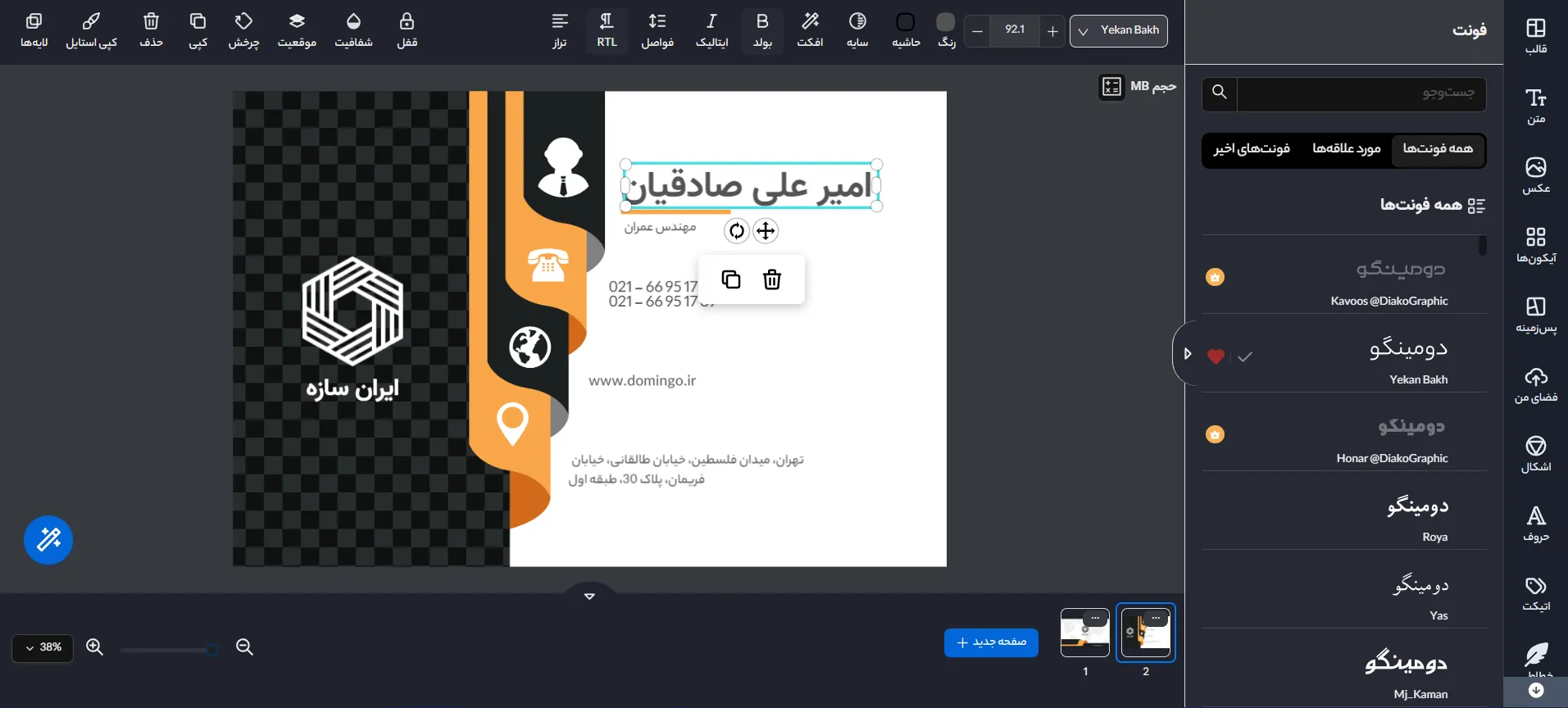Viewport: 1568px width, 708px height.
Task: Switch to All Fonts (همه فونت‌ها) tab
Action: pos(1438,149)
